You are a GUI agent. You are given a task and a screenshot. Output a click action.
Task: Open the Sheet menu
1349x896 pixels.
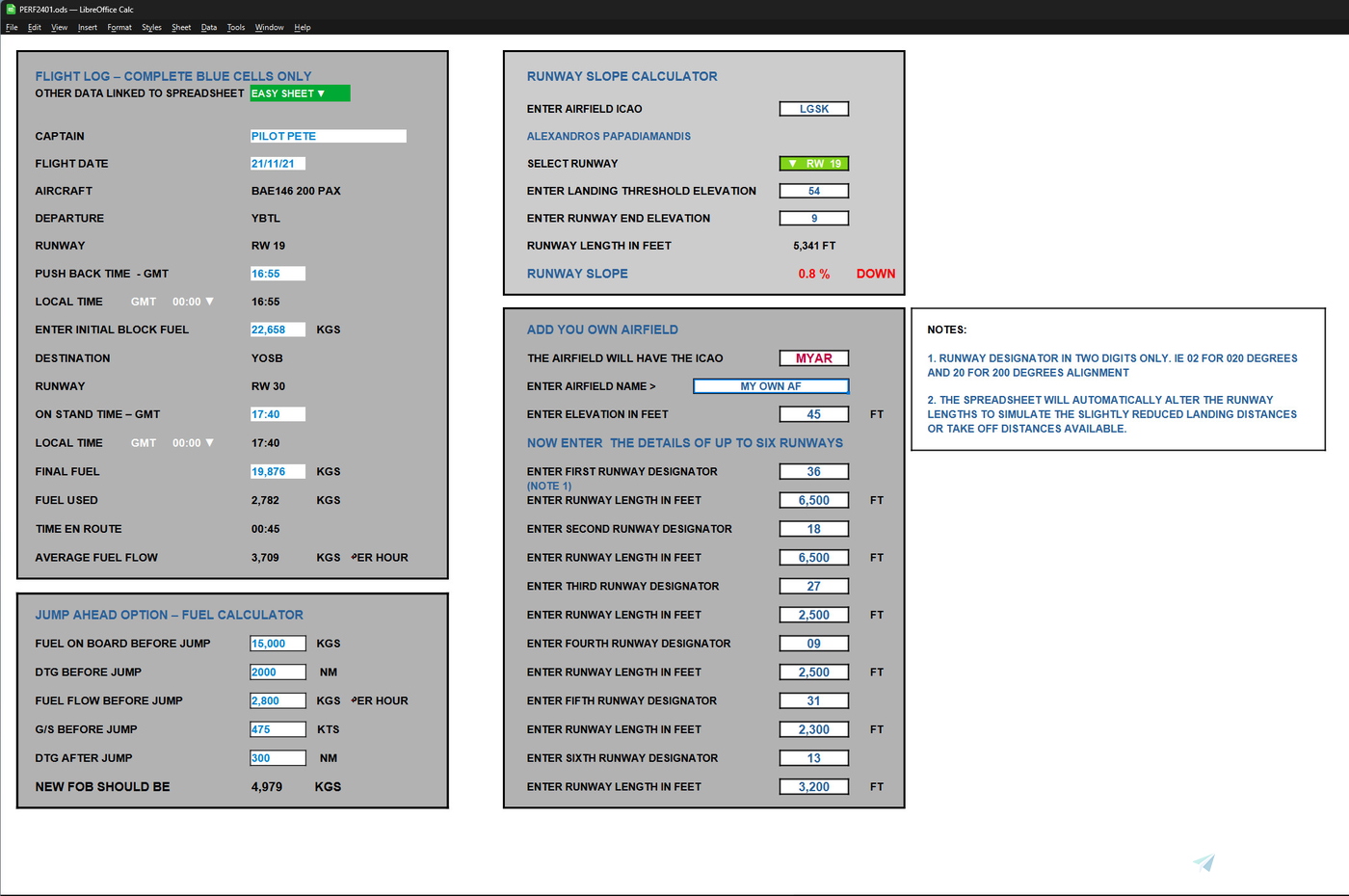point(181,27)
